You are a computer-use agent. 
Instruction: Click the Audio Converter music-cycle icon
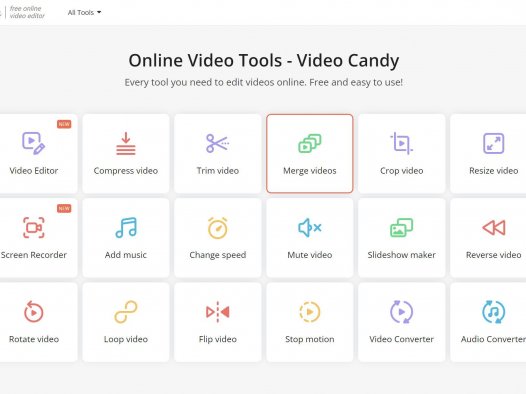(x=493, y=312)
